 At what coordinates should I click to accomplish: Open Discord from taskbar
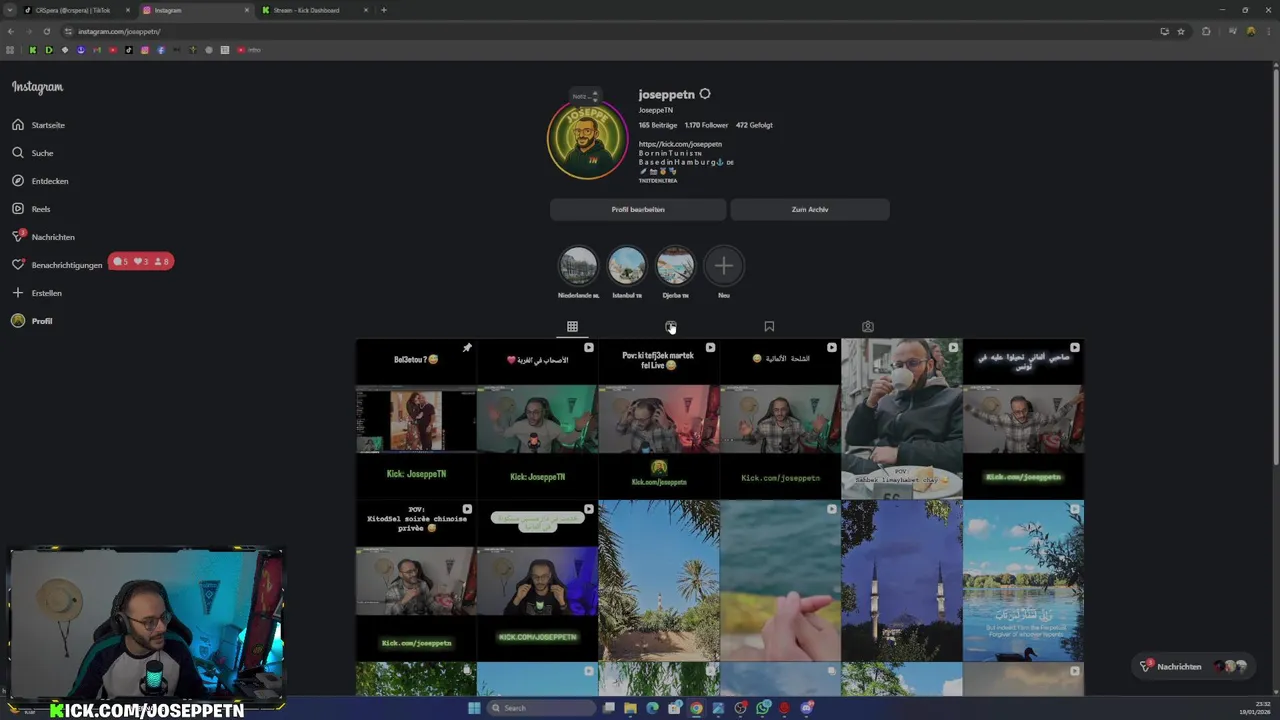806,708
